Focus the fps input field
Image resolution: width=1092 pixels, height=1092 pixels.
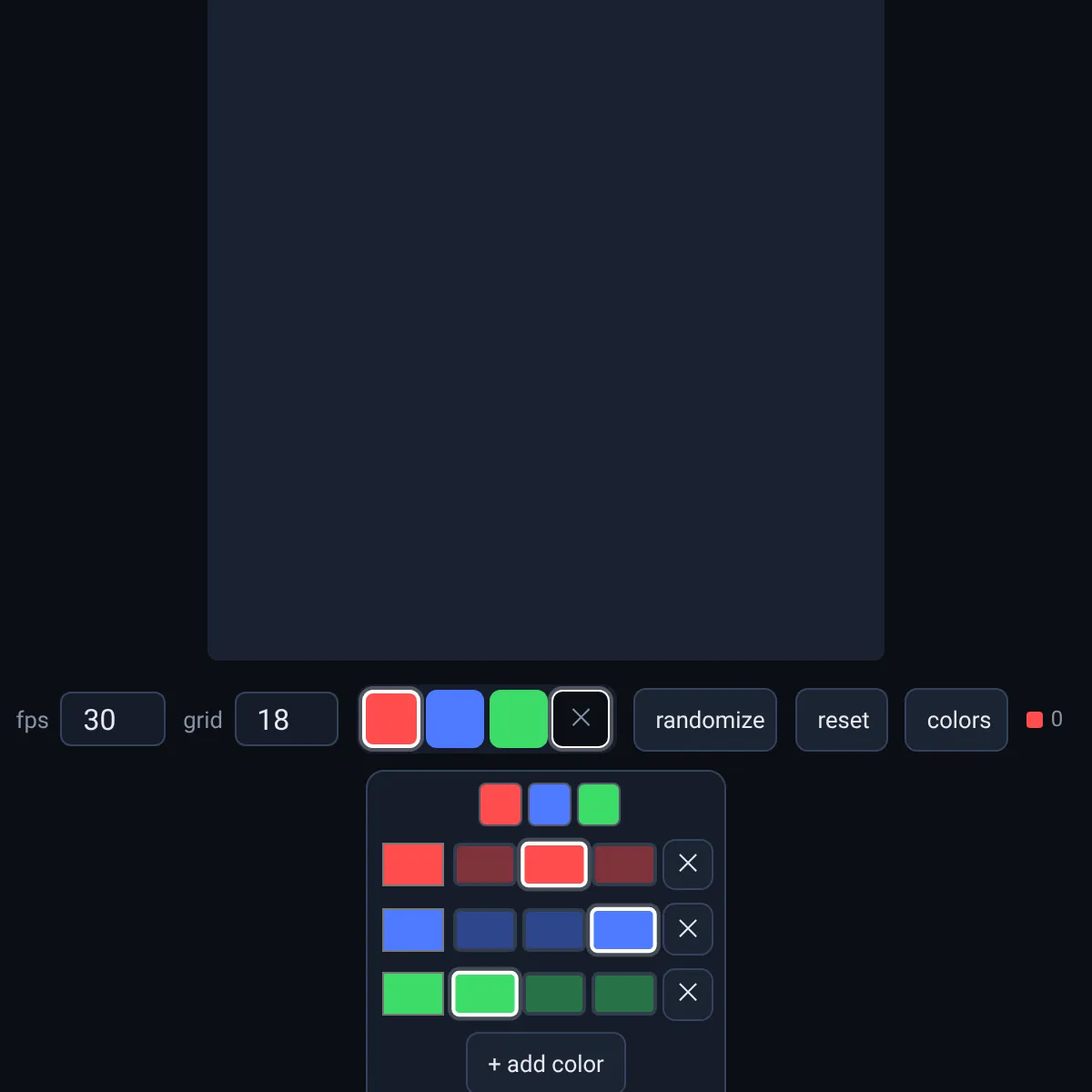tap(113, 719)
